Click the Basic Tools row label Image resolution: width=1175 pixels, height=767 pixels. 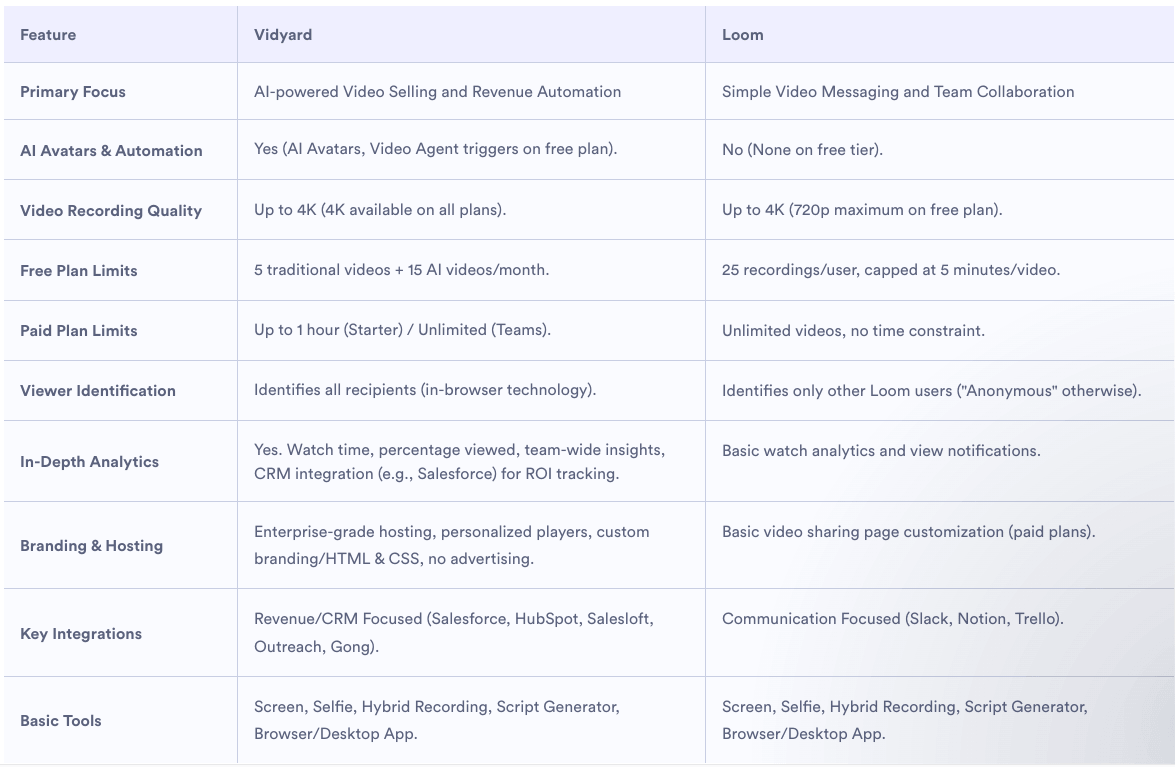point(61,721)
